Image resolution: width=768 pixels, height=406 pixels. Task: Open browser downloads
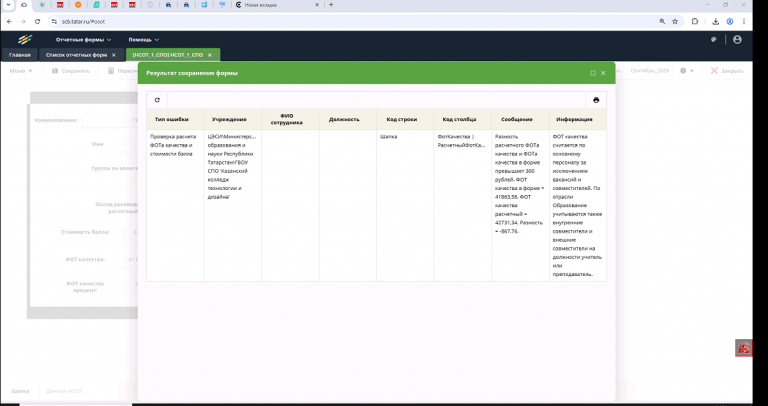(x=716, y=22)
